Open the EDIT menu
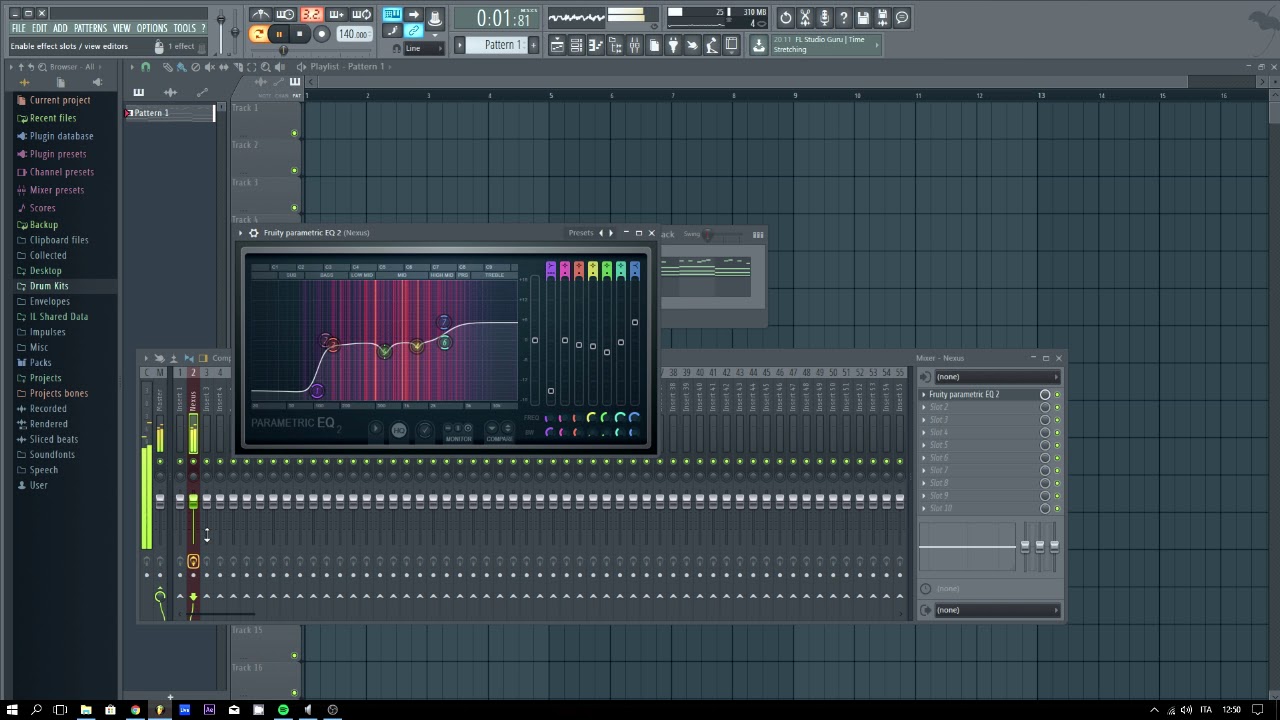Viewport: 1280px width, 720px height. tap(39, 28)
